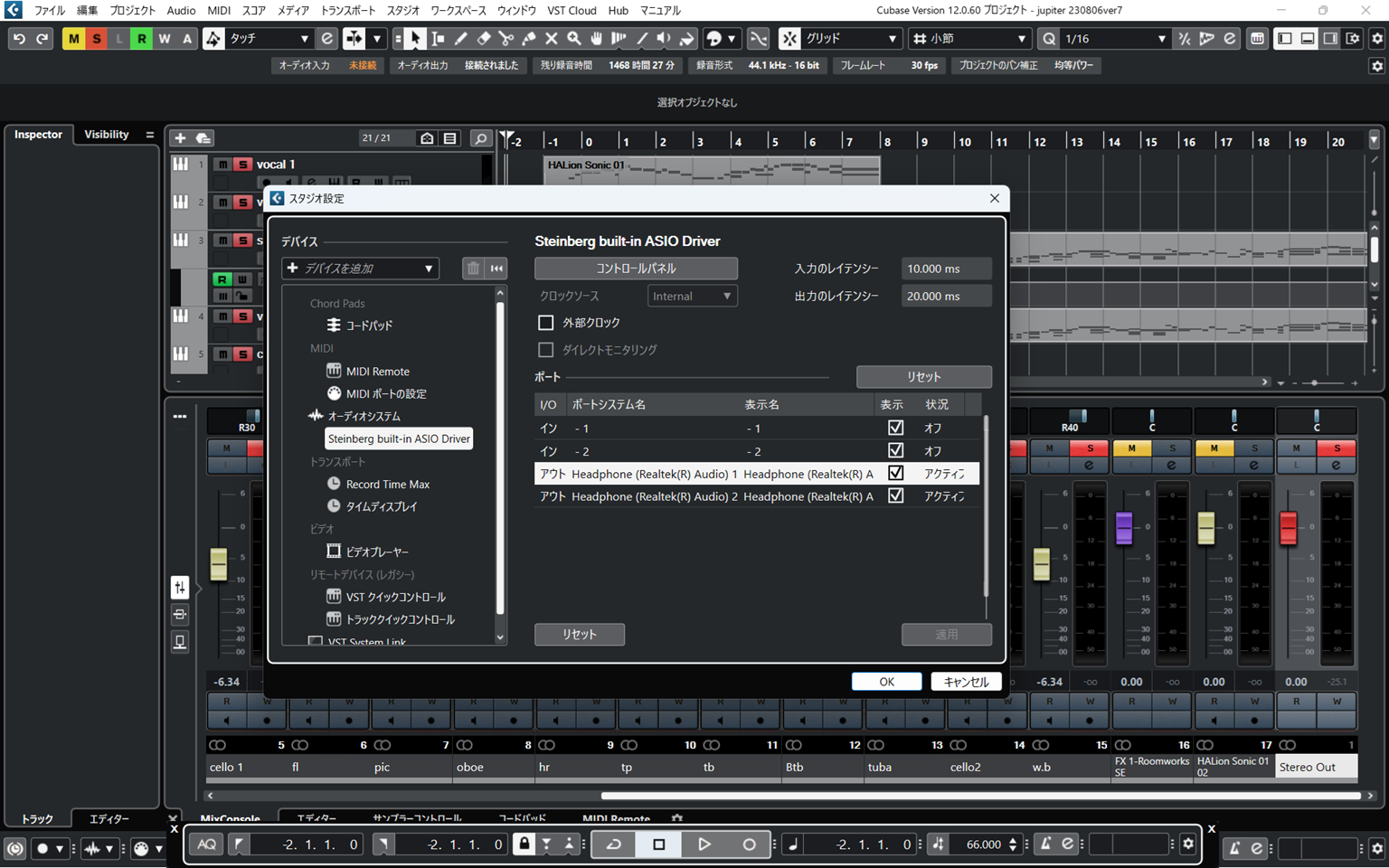
Task: Click the リセット button above the ports table
Action: point(923,377)
